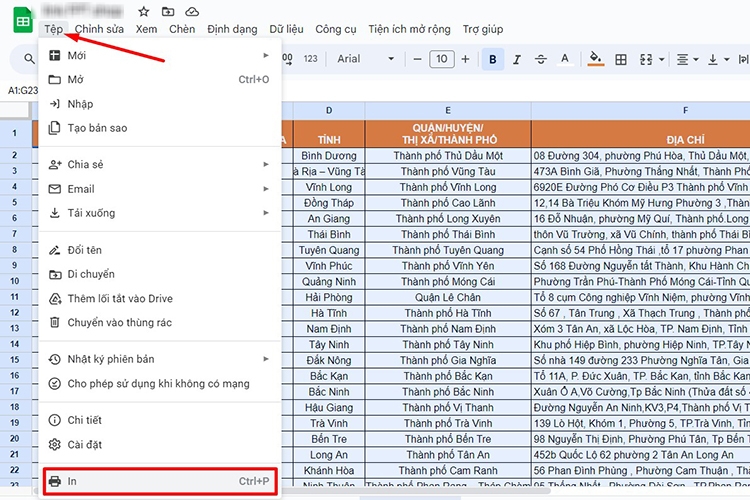Image resolution: width=750 pixels, height=500 pixels.
Task: Open the Công cụ menu
Action: pyautogui.click(x=335, y=29)
